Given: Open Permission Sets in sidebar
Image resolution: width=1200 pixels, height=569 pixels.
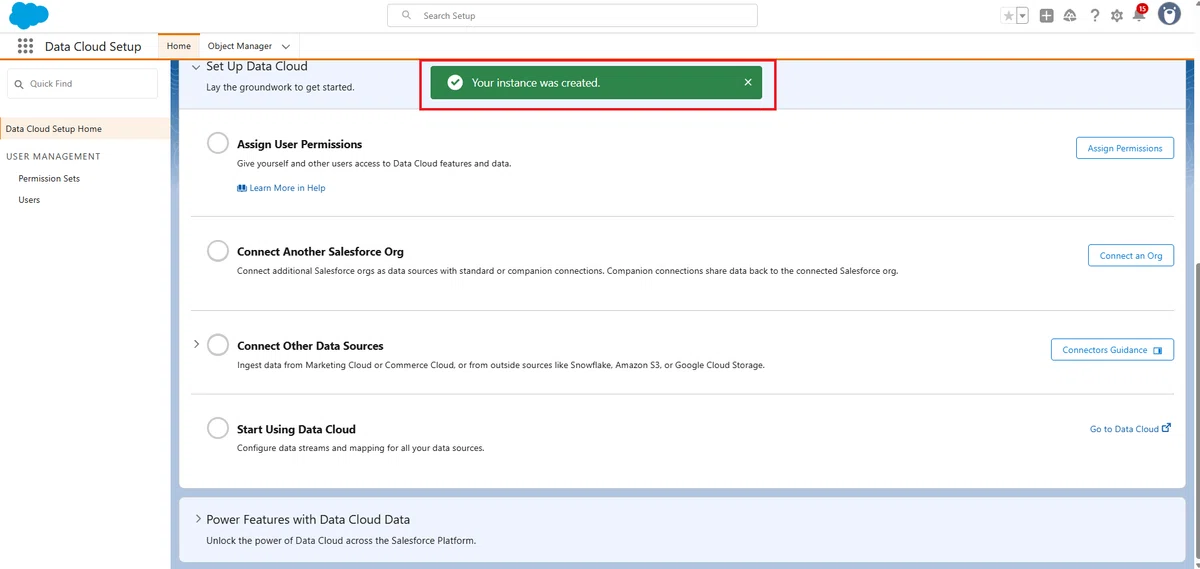Looking at the screenshot, I should [x=49, y=178].
